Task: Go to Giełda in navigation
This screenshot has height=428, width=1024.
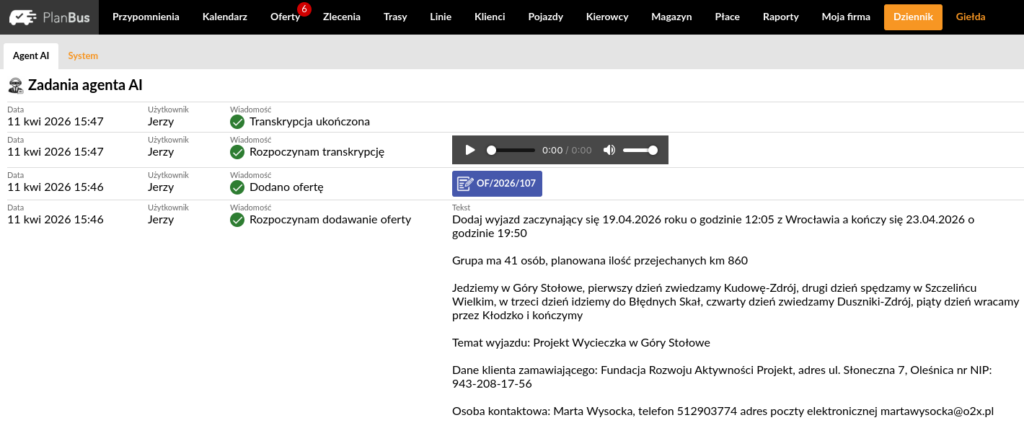Action: (970, 18)
